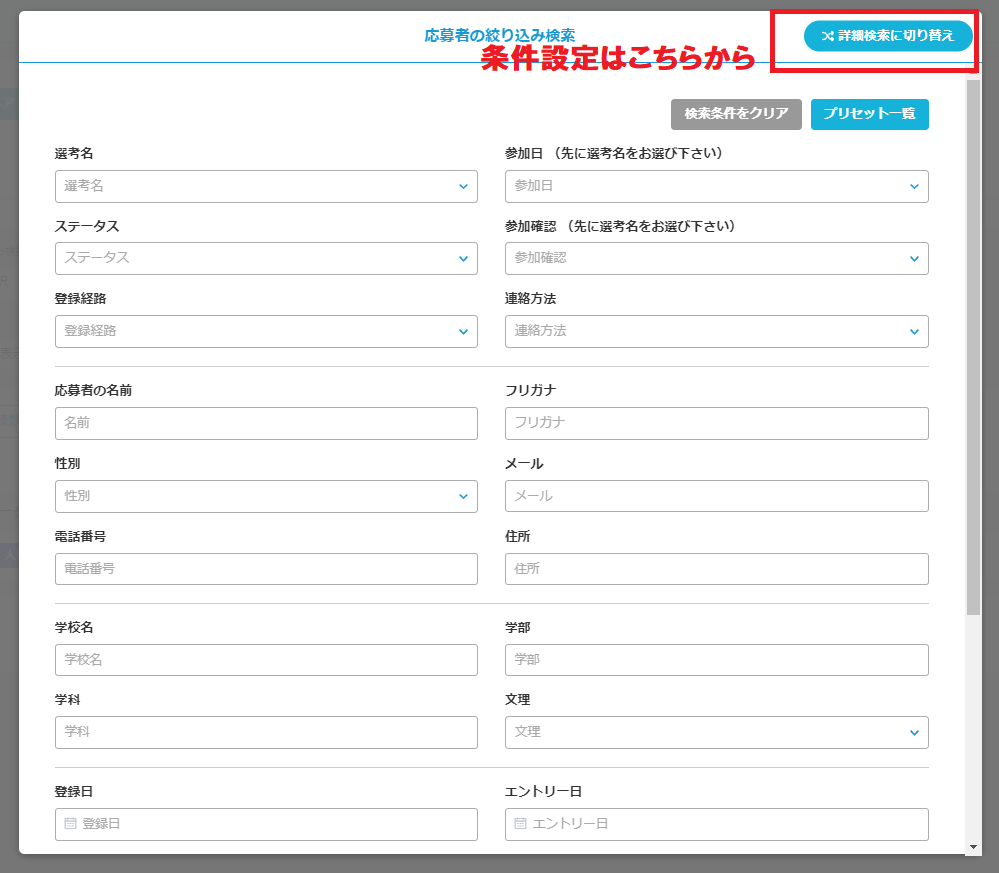Click the 電話番号 input field
Screen dimensions: 999x873
[266, 568]
